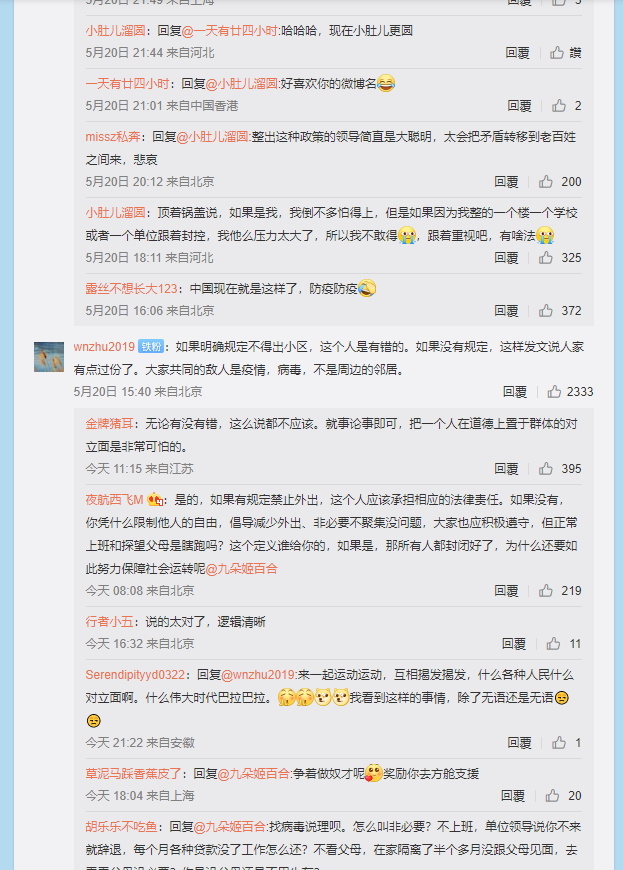Image resolution: width=623 pixels, height=870 pixels.
Task: Reply to 金牌猪耳's comment
Action: click(506, 469)
